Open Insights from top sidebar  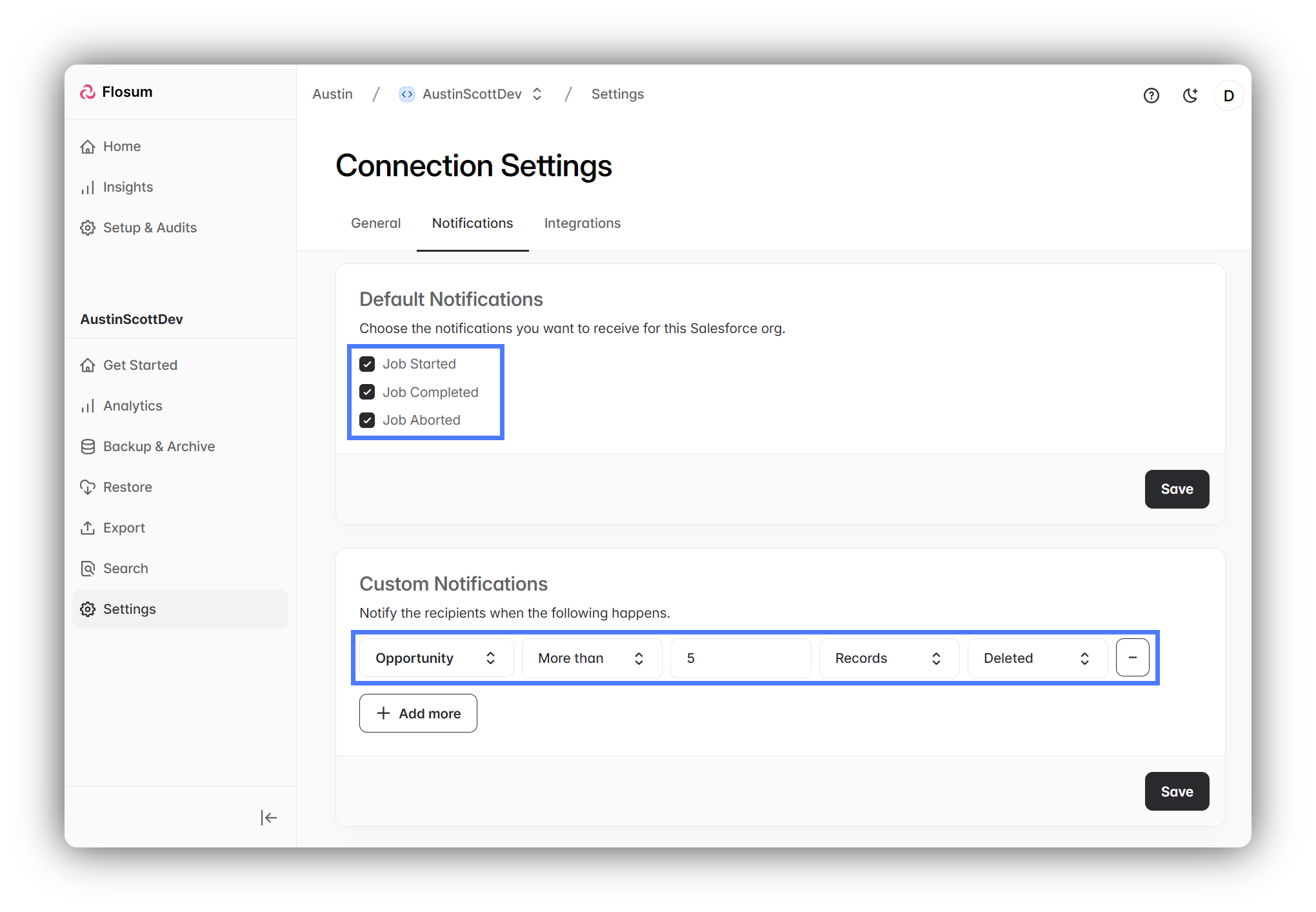128,187
